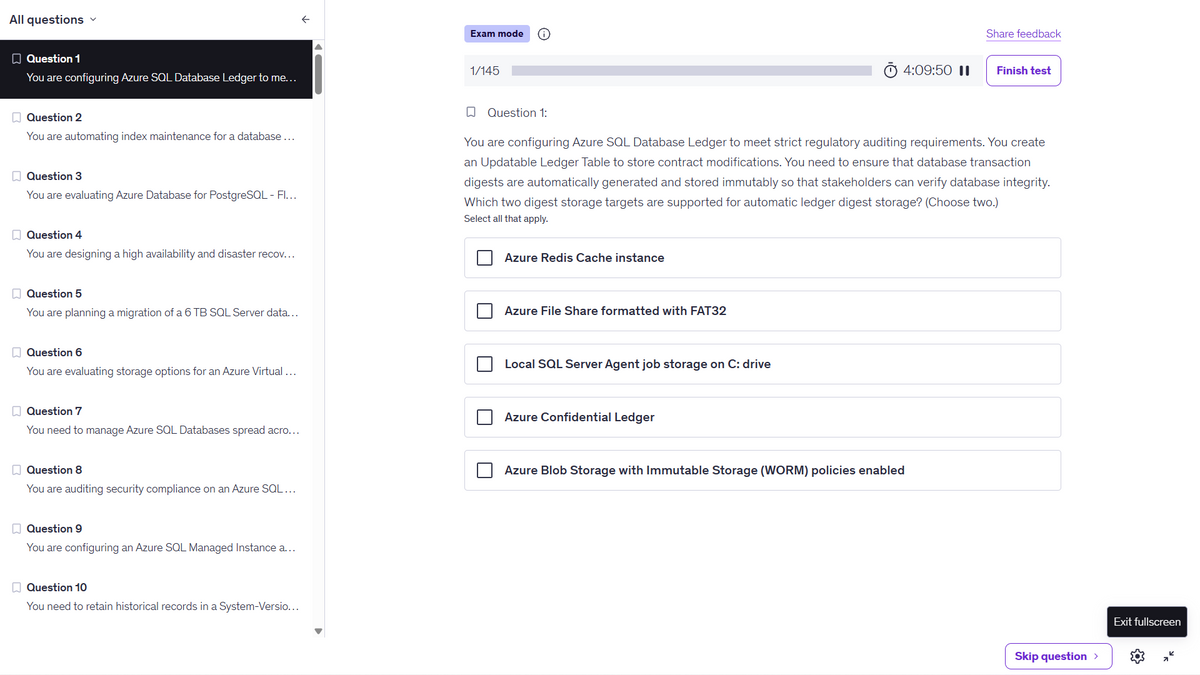Click the exam progress bar

pos(692,71)
